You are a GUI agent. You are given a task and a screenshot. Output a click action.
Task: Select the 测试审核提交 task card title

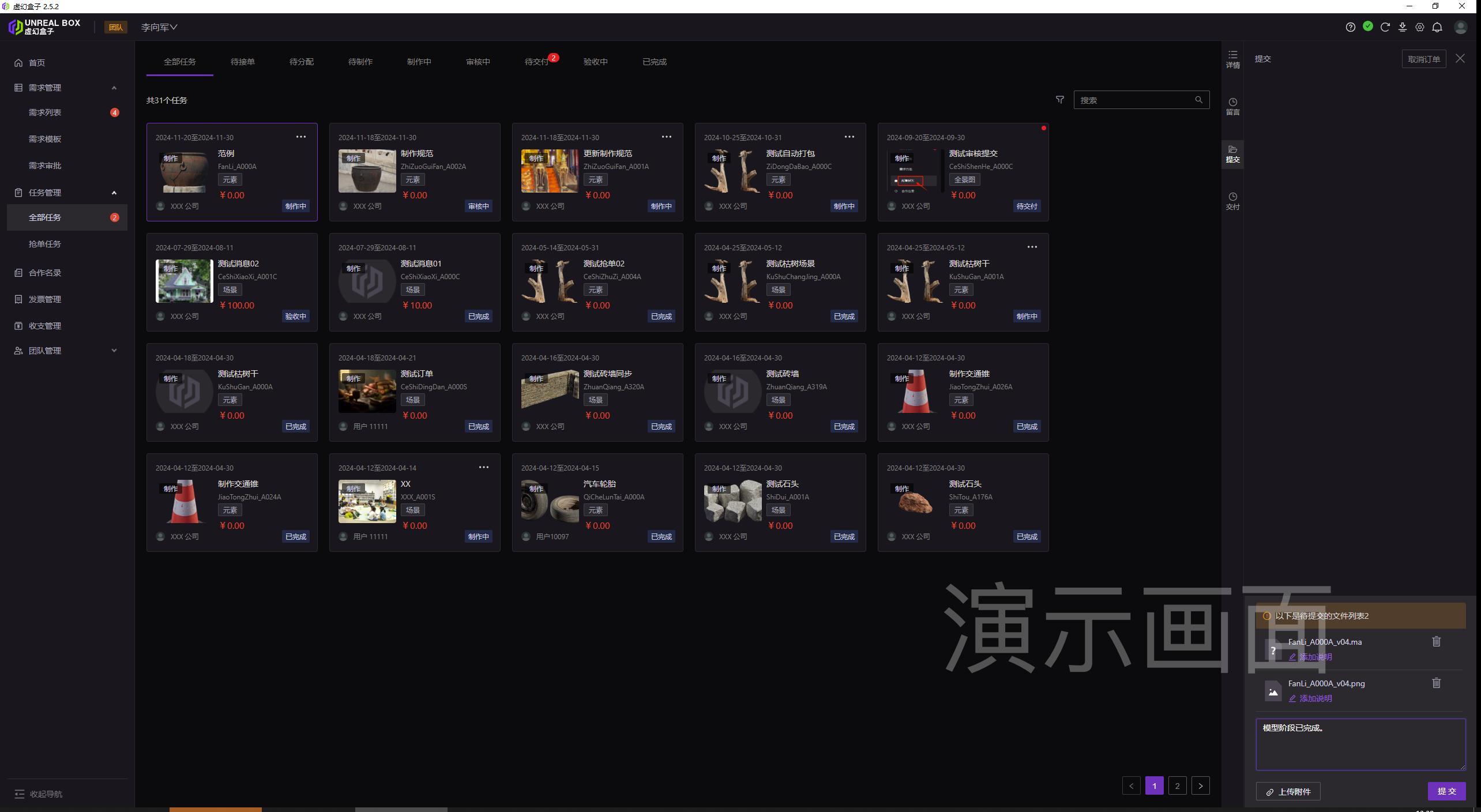(x=973, y=153)
